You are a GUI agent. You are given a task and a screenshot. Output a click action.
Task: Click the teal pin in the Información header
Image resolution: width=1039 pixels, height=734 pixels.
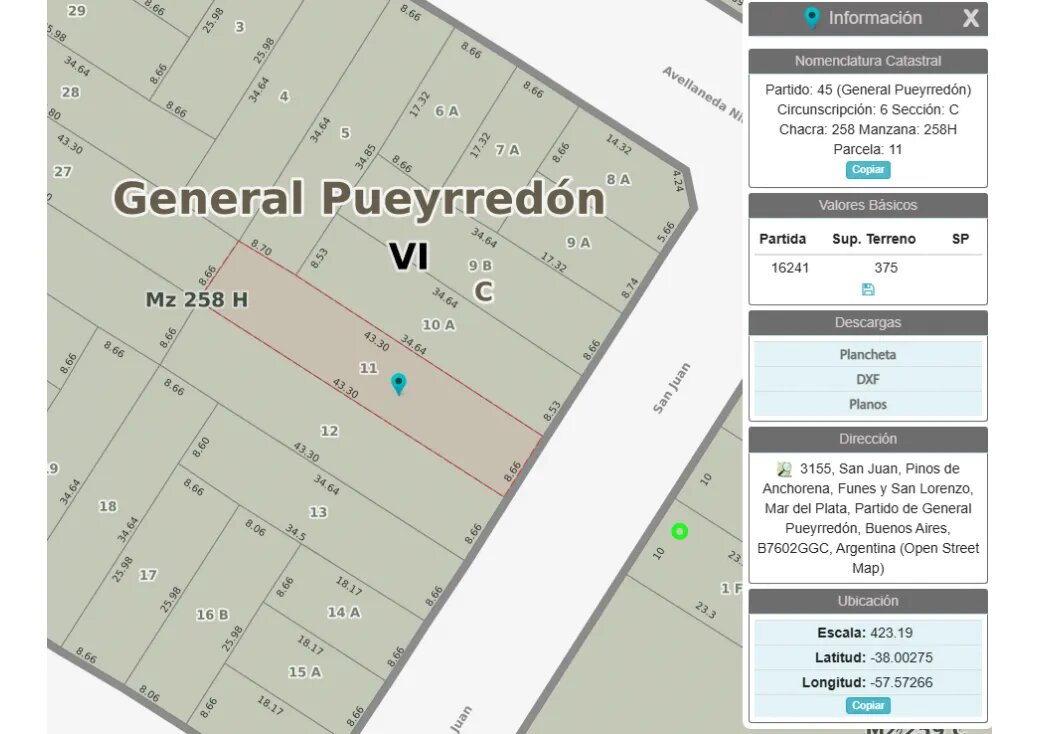pos(811,18)
